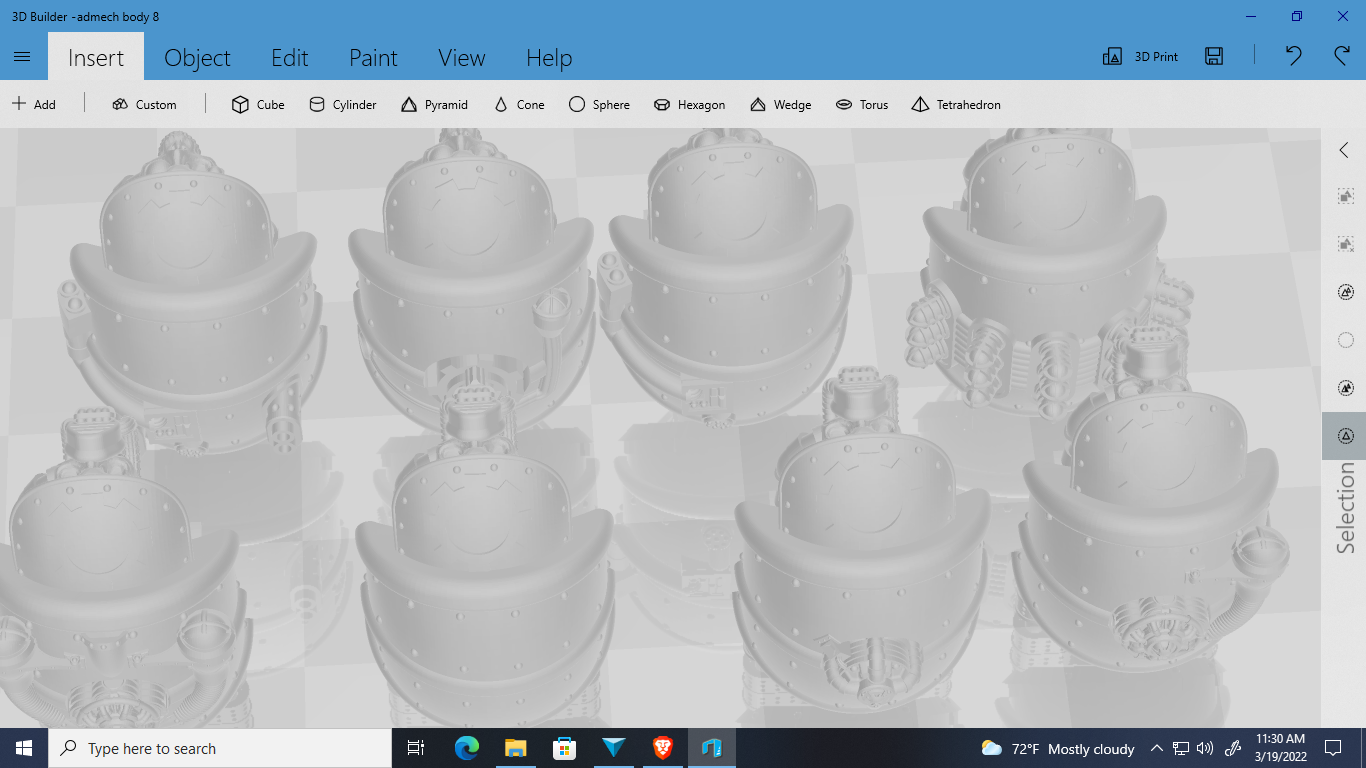The height and width of the screenshot is (768, 1366).
Task: Open the hamburger menu
Action: pos(22,57)
